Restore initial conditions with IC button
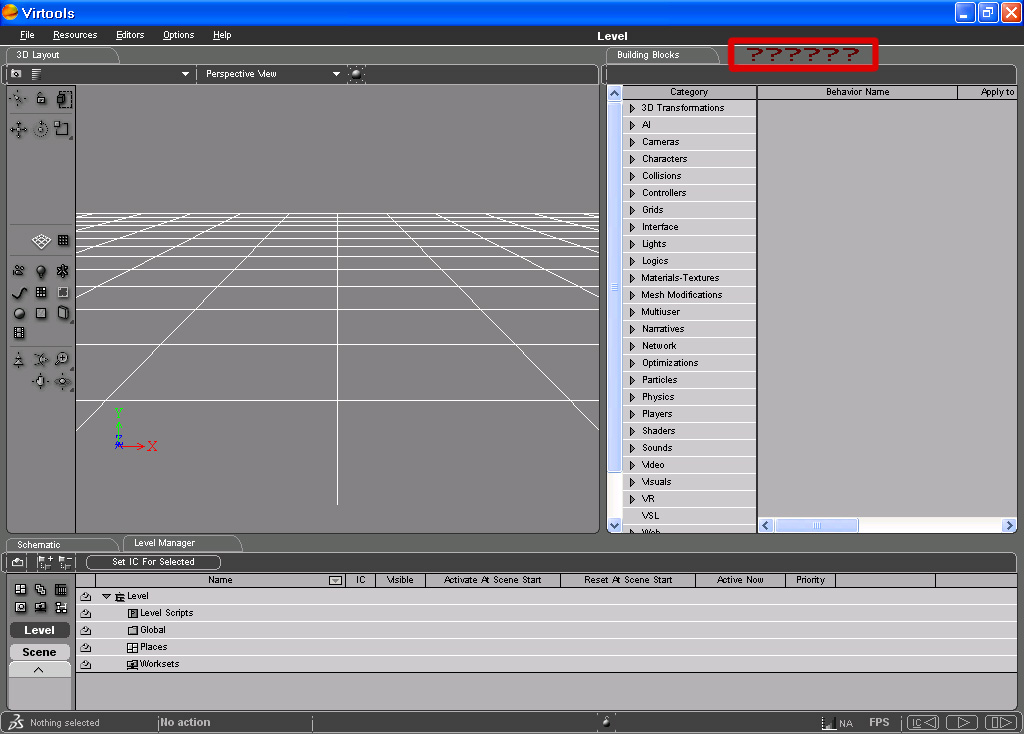The height and width of the screenshot is (734, 1024). 923,722
